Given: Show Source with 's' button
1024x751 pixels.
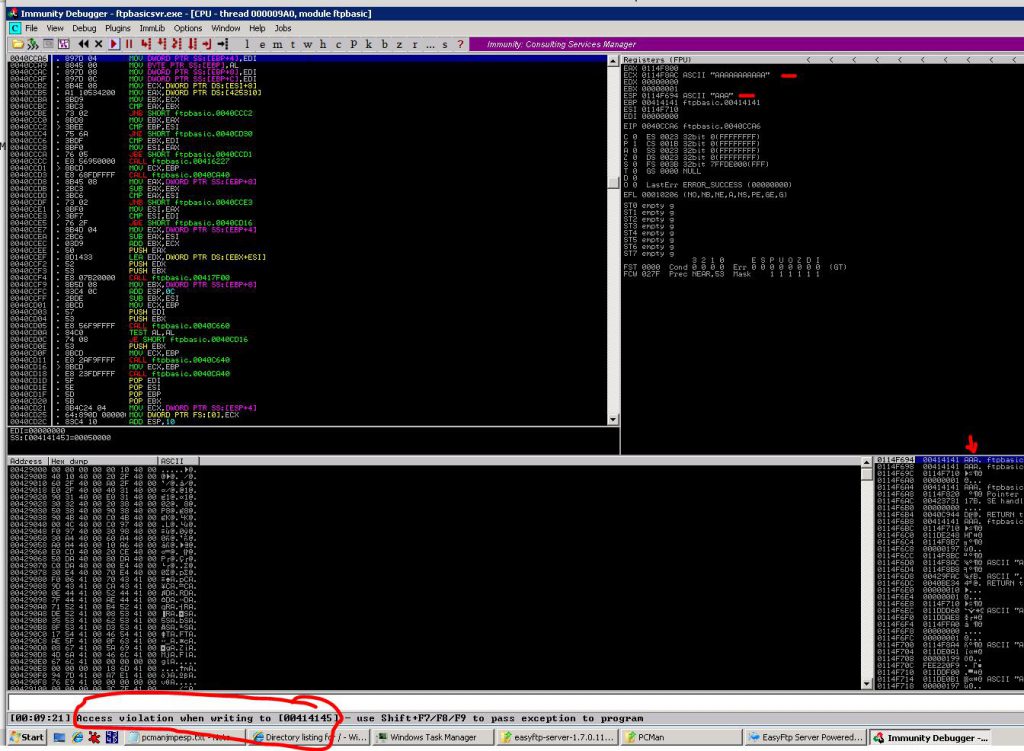Looking at the screenshot, I should pos(445,44).
